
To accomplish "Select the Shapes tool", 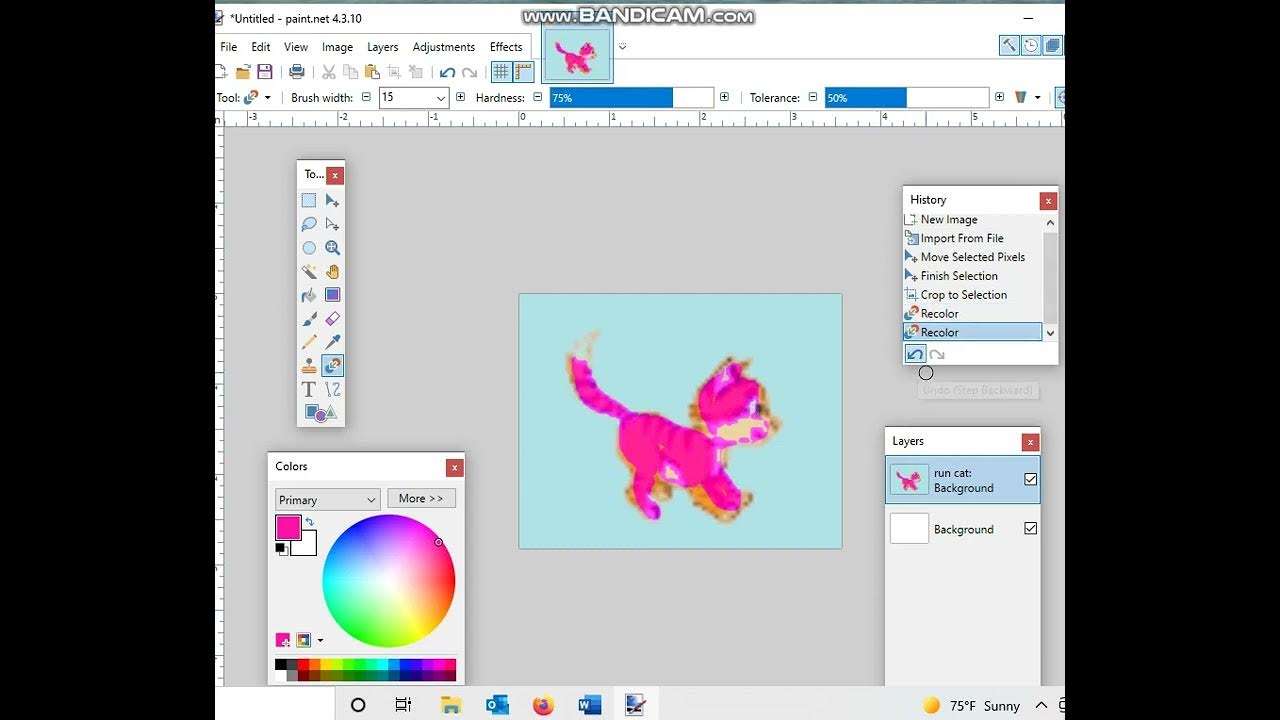I will coord(321,412).
